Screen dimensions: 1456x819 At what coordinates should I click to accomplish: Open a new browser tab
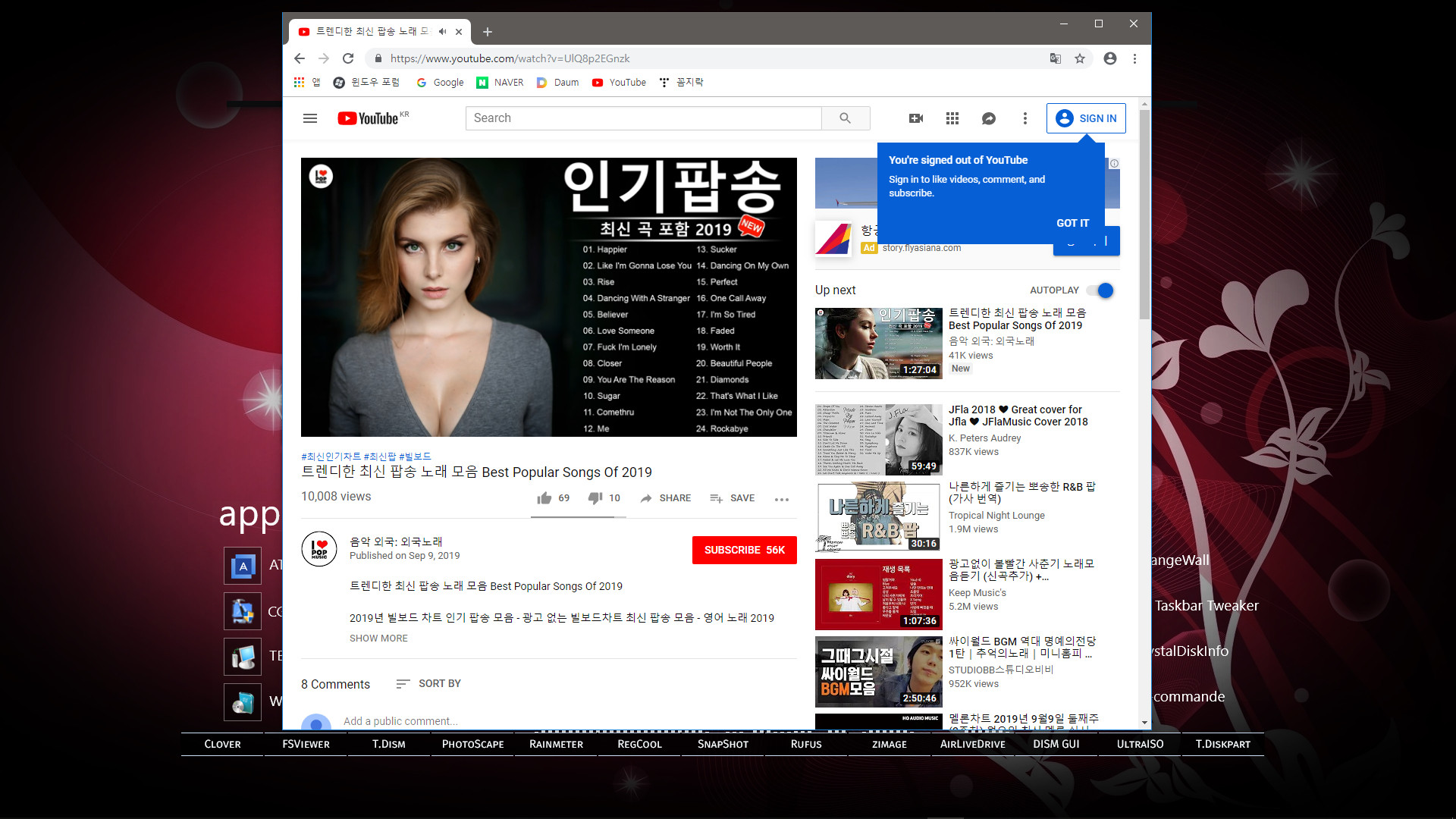[488, 32]
